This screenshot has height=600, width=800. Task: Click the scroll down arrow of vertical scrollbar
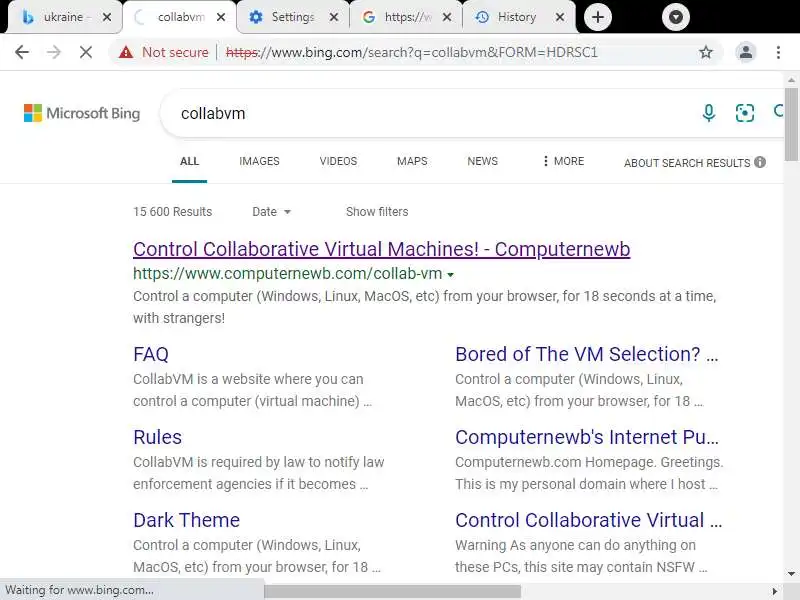tap(791, 573)
